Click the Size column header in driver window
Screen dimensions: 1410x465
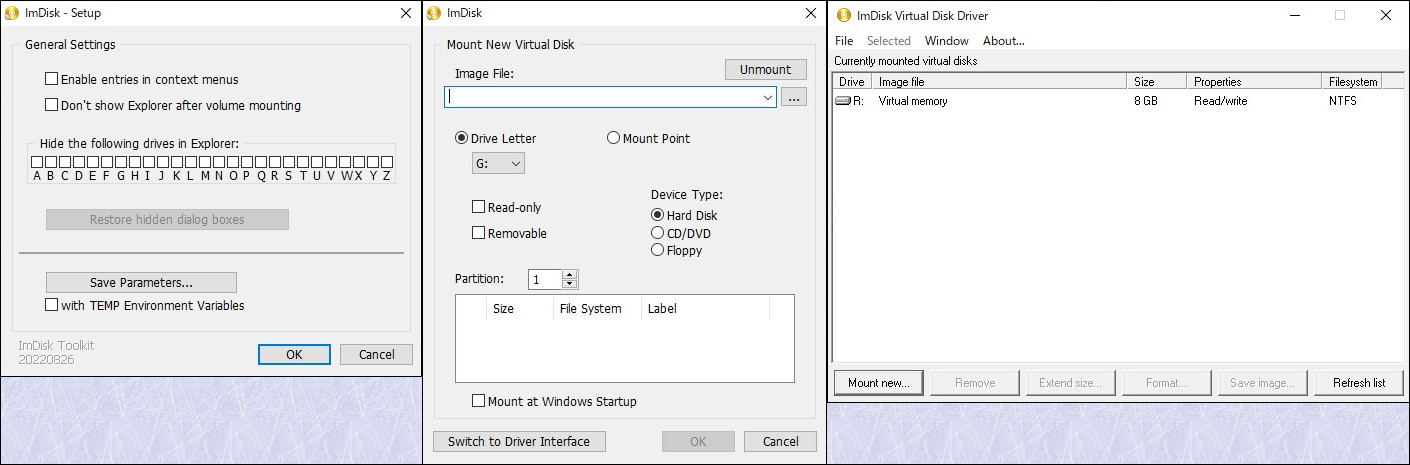tap(1157, 82)
